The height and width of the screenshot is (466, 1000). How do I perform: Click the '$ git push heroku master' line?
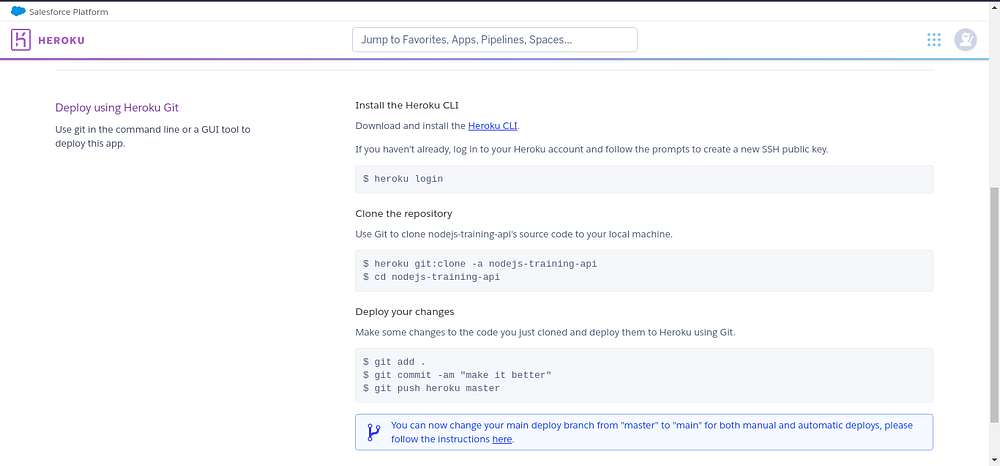pyautogui.click(x=432, y=388)
